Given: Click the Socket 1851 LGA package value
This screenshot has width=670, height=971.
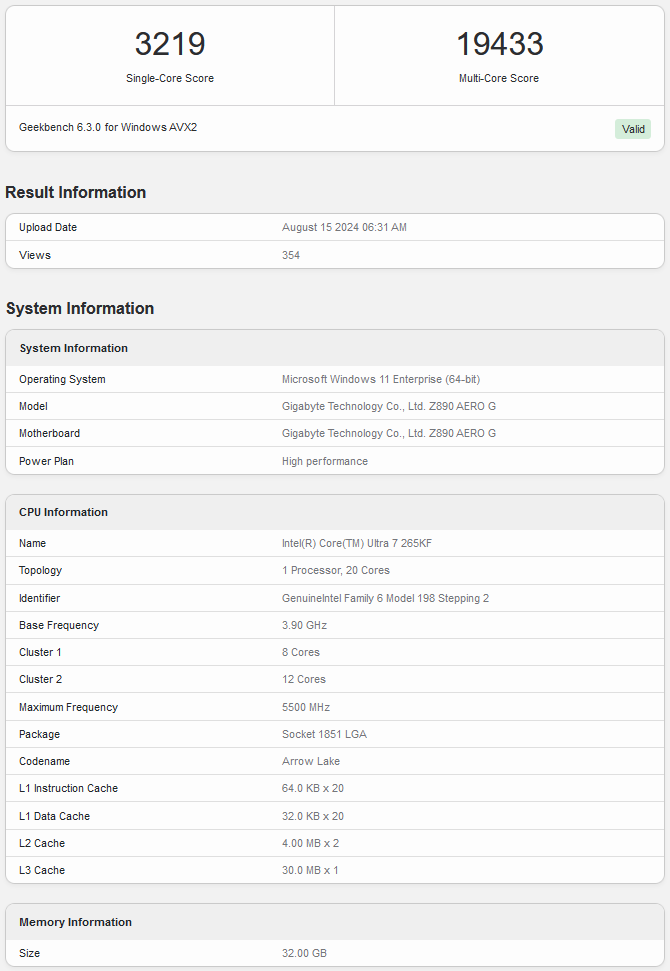Looking at the screenshot, I should click(x=324, y=734).
